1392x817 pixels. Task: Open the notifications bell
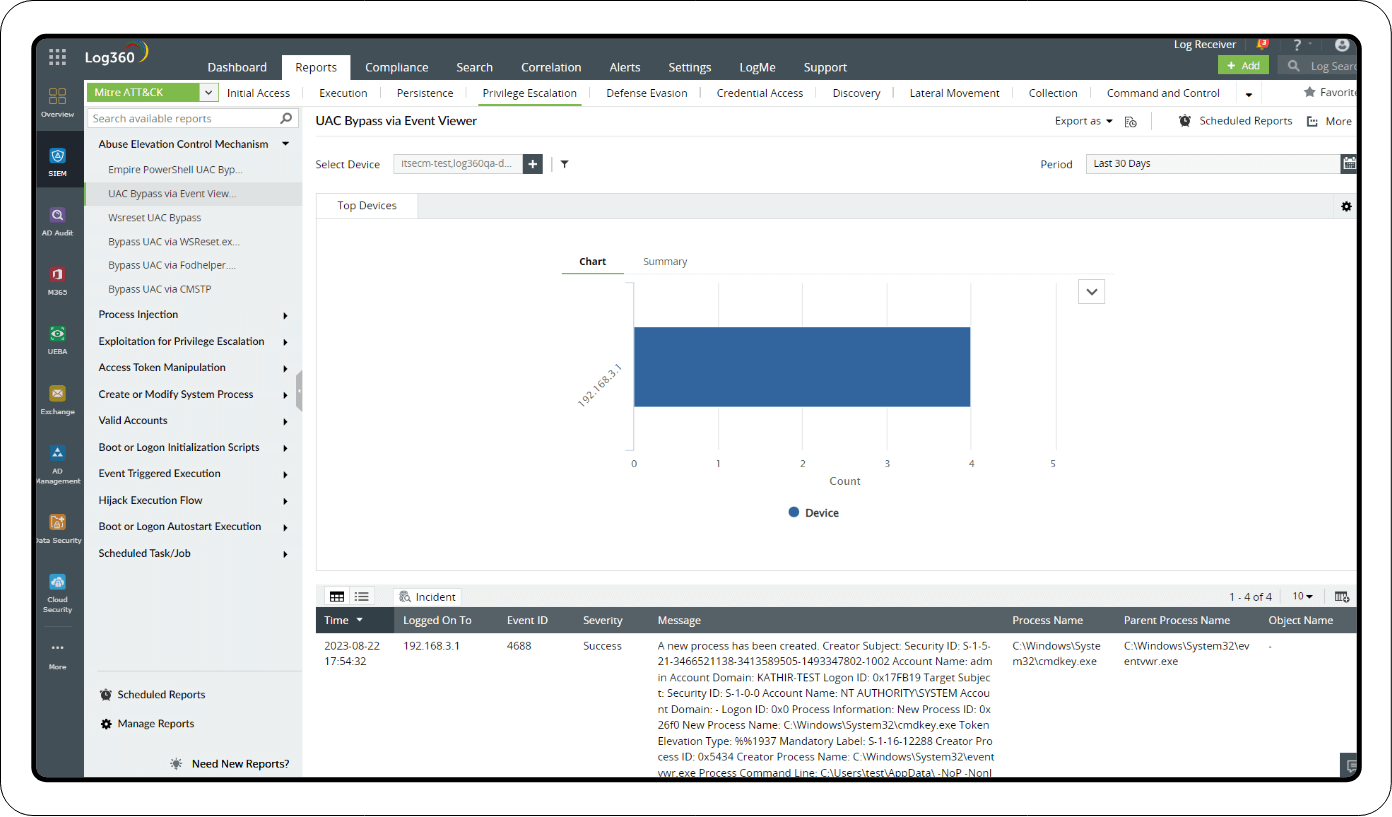1261,45
